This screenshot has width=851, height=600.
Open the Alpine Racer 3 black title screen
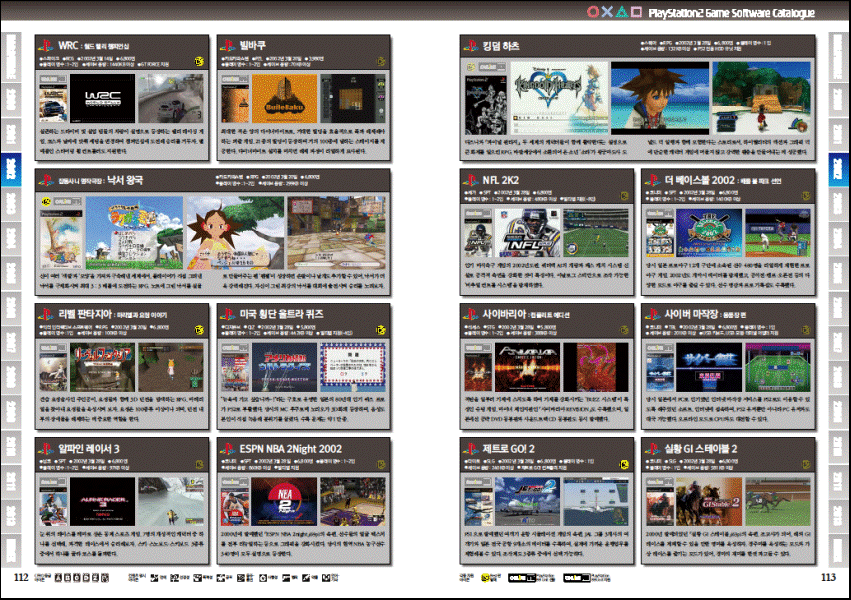coord(103,501)
